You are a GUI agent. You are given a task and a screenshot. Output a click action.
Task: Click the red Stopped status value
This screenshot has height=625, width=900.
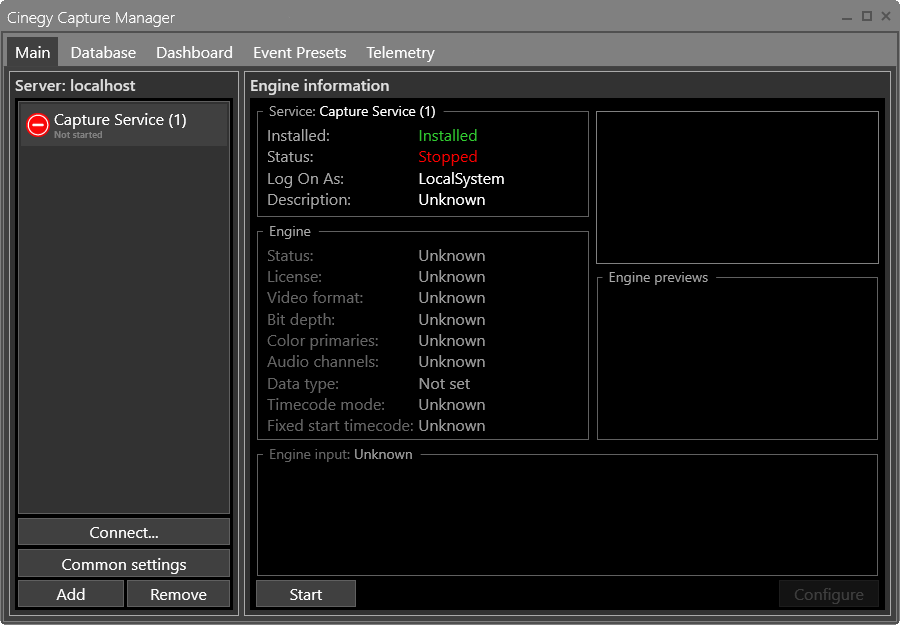click(x=447, y=156)
